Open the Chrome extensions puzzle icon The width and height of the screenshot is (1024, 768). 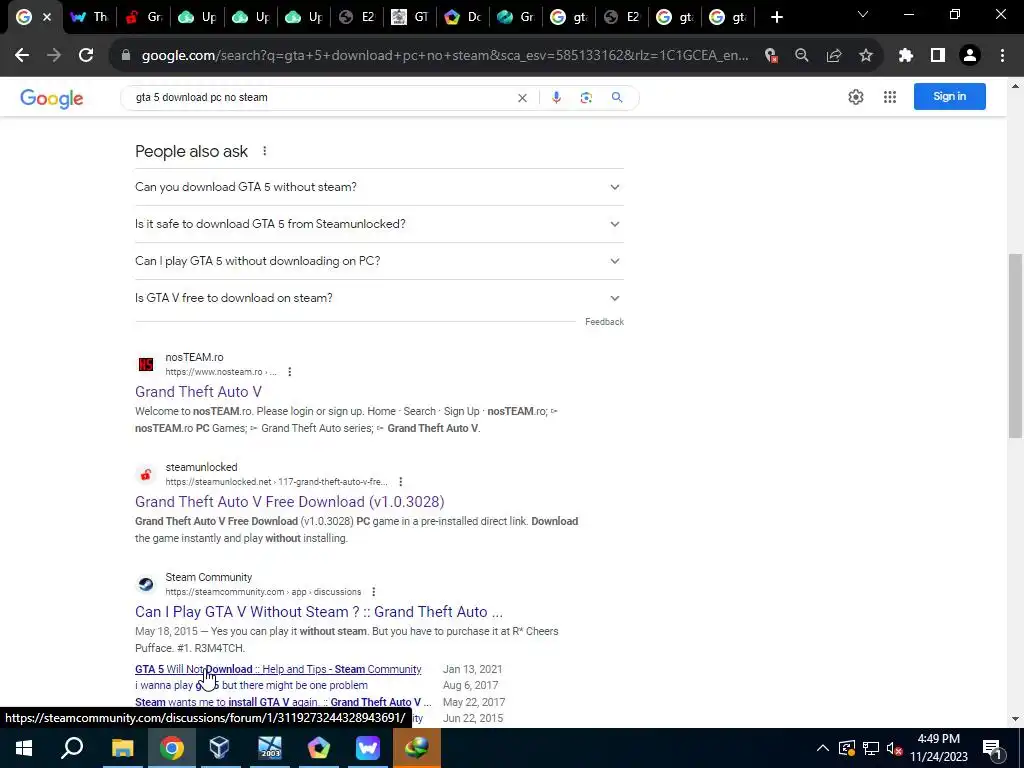(906, 56)
